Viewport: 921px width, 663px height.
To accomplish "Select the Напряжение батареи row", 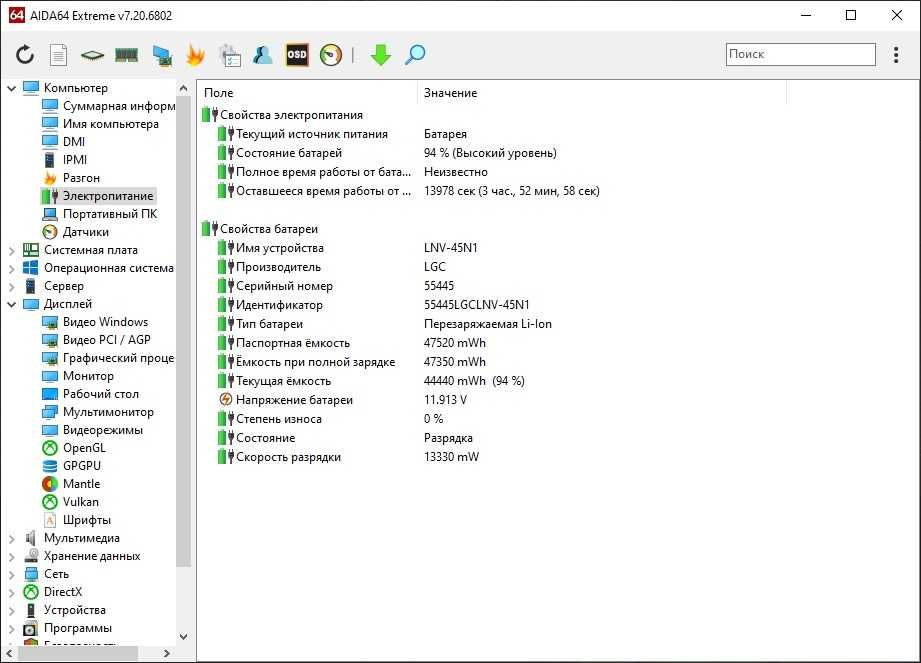I will (342, 400).
